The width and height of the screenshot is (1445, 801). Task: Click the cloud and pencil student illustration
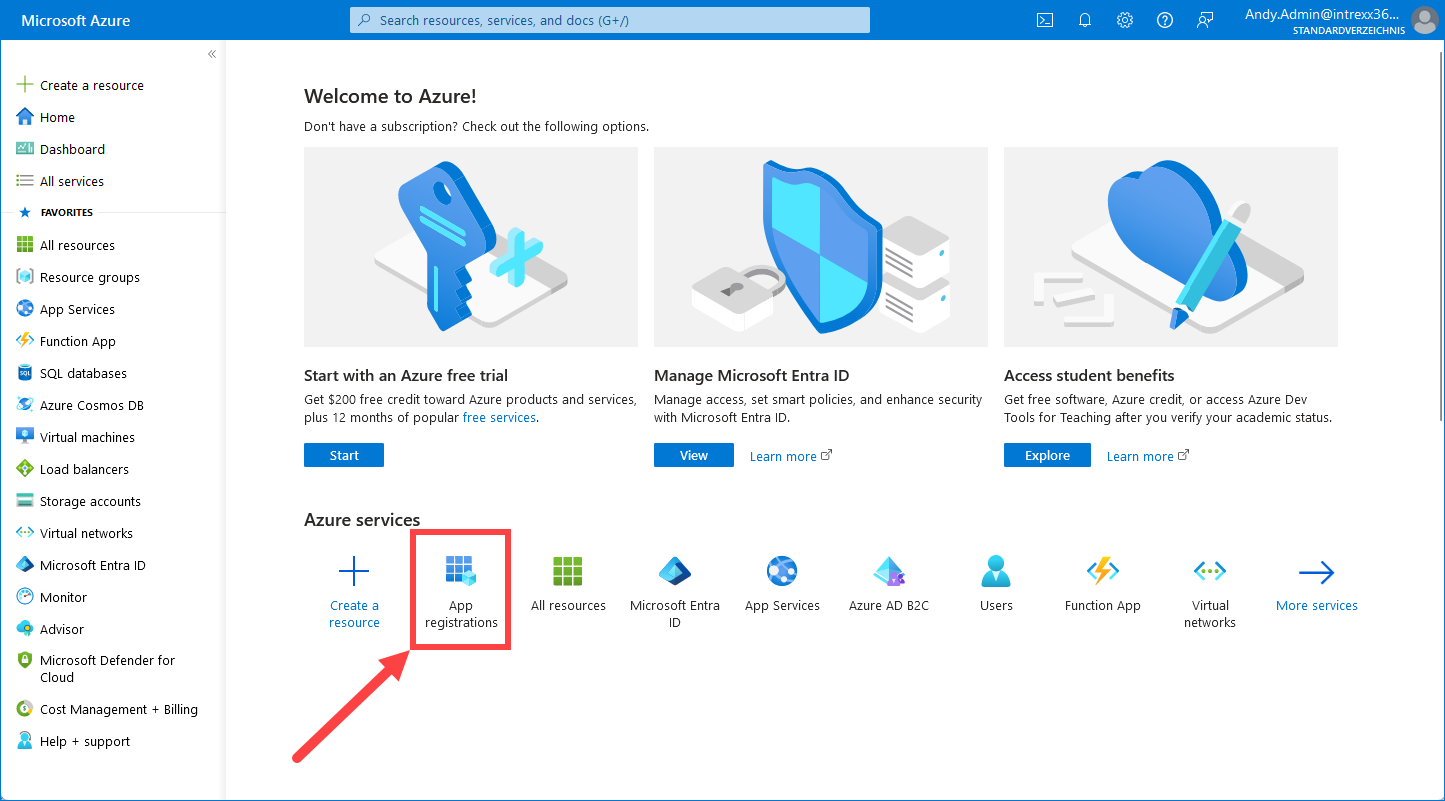click(x=1171, y=247)
